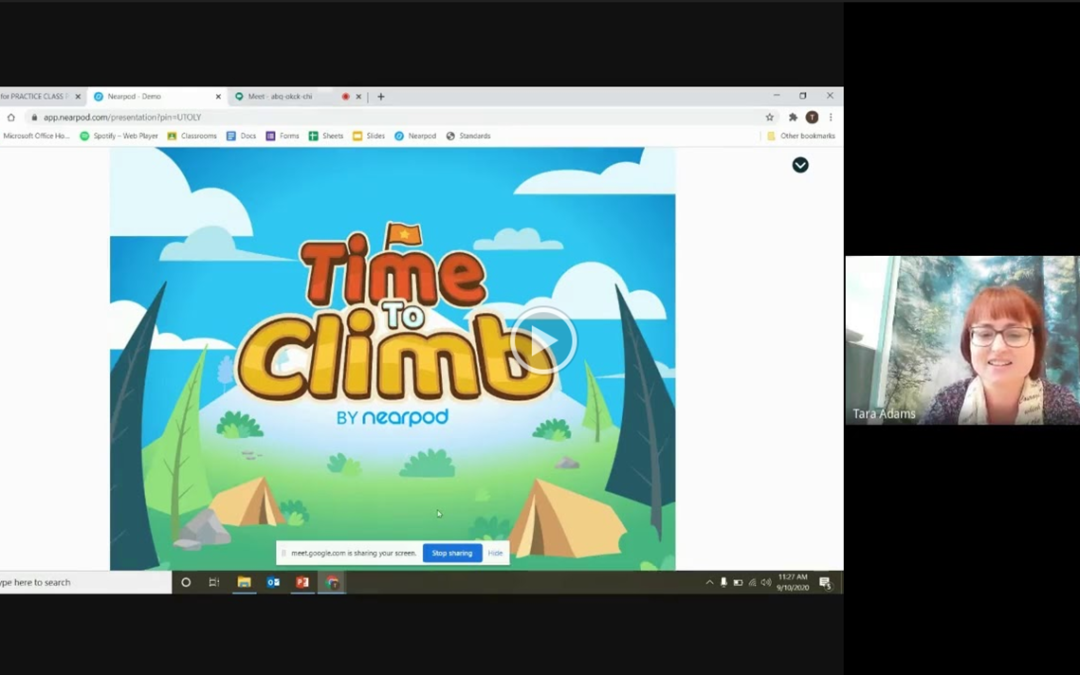Click the browser address bar URL
The height and width of the screenshot is (675, 1080).
(122, 117)
